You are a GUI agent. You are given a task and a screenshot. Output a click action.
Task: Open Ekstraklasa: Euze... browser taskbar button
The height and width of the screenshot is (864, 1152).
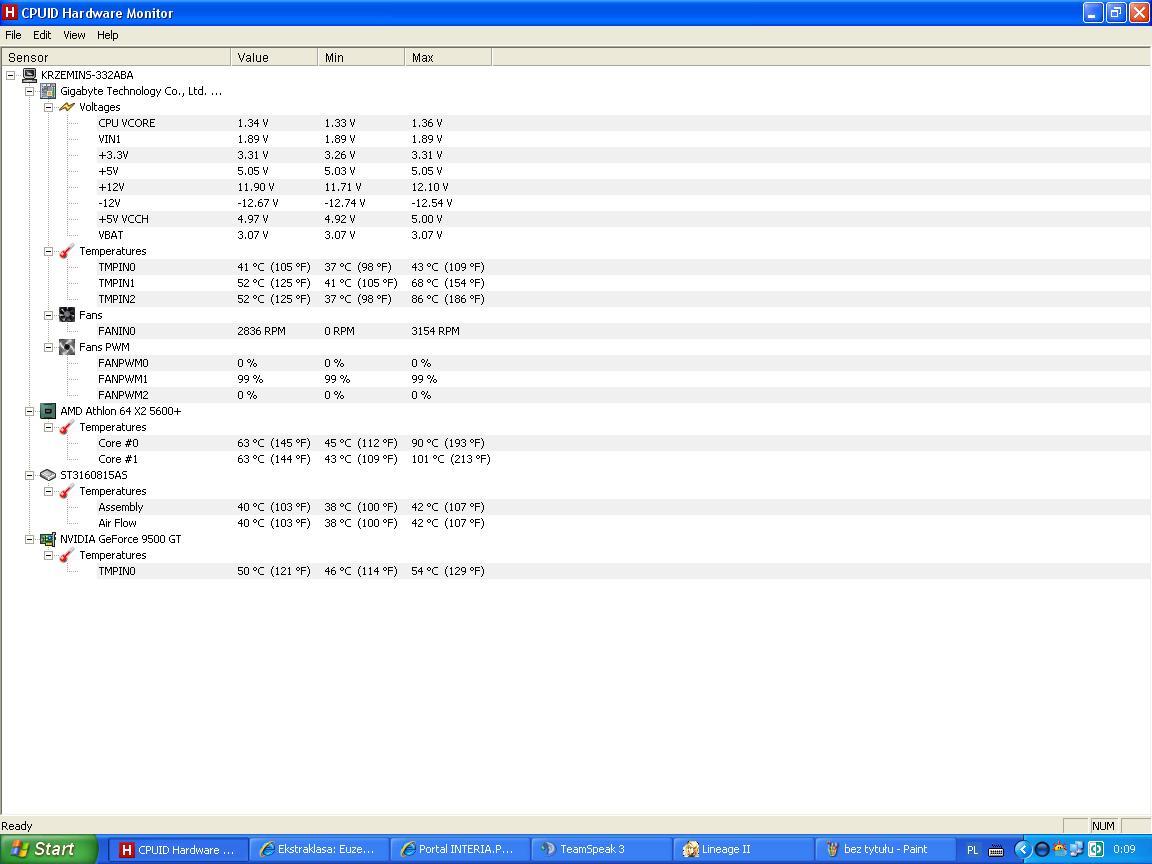pos(319,849)
